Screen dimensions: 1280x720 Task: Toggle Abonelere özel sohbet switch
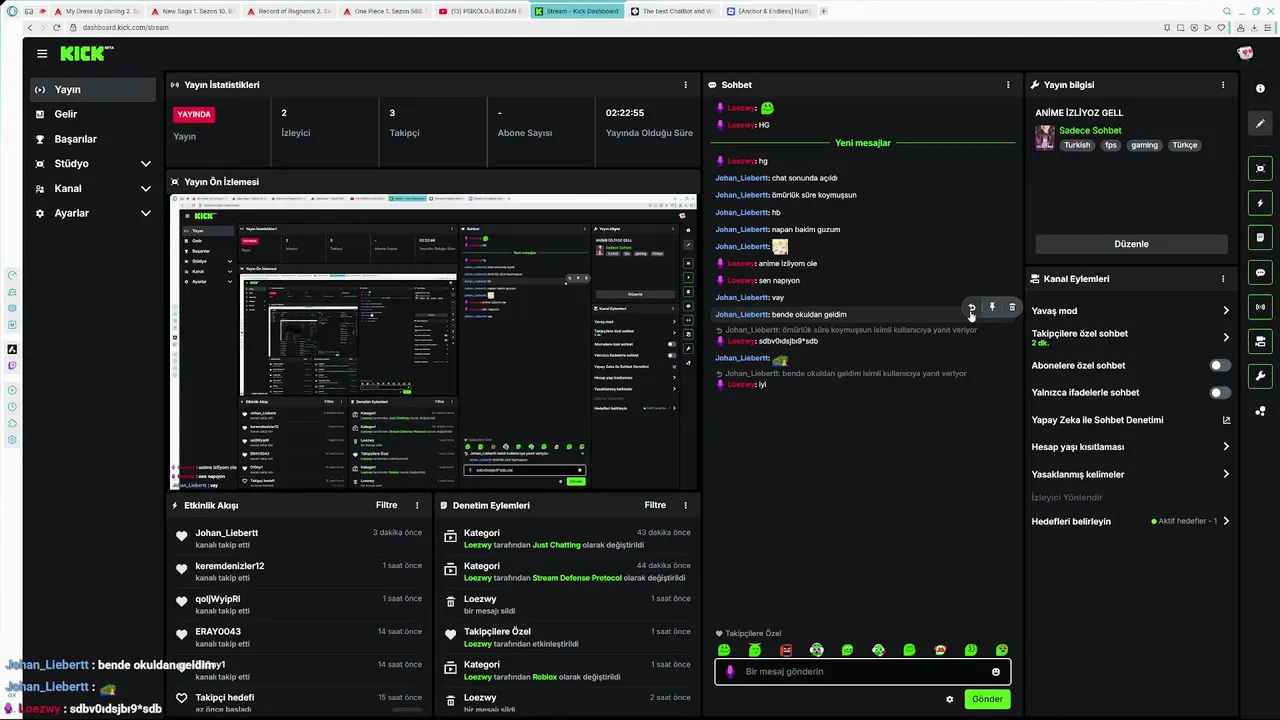click(1220, 366)
